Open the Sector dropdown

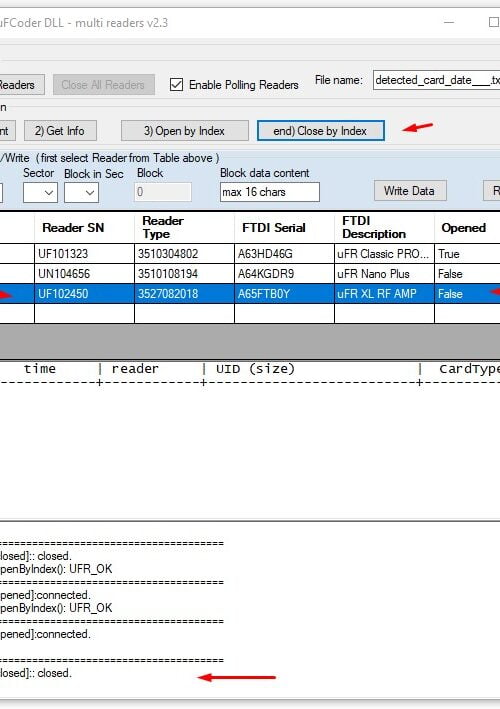pos(40,193)
